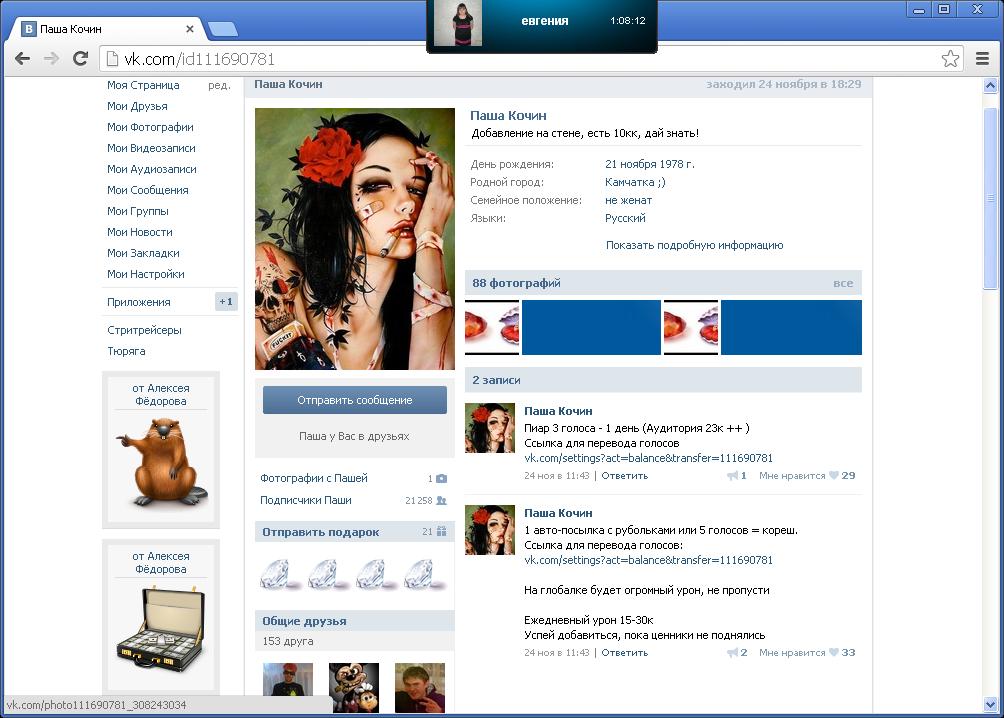Open the Стритрейсеры app link
Image resolution: width=1004 pixels, height=718 pixels.
144,330
